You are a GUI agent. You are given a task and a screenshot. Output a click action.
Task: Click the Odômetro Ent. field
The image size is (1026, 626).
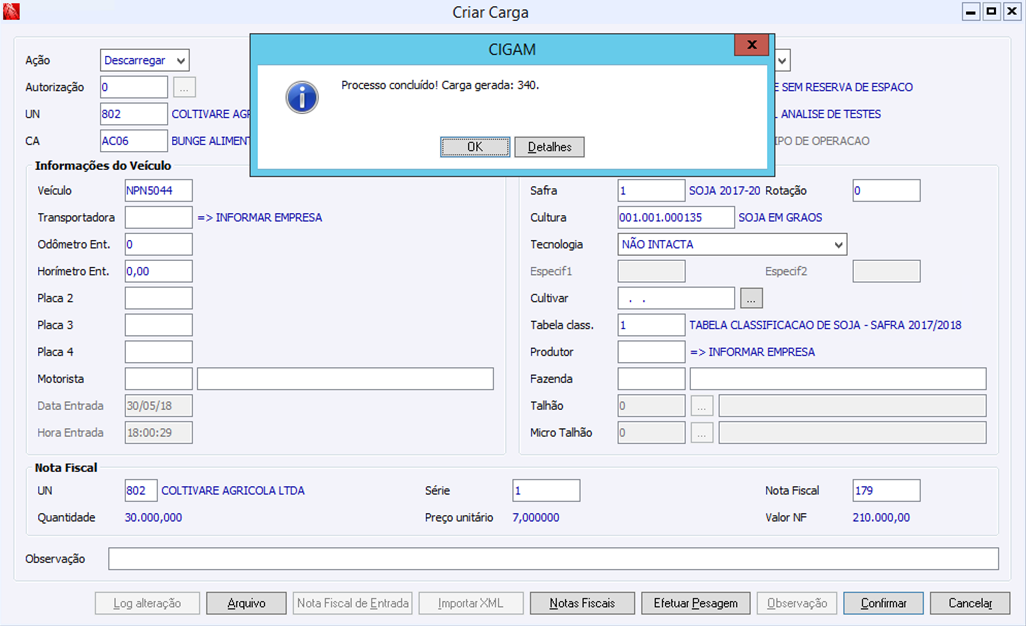click(159, 244)
